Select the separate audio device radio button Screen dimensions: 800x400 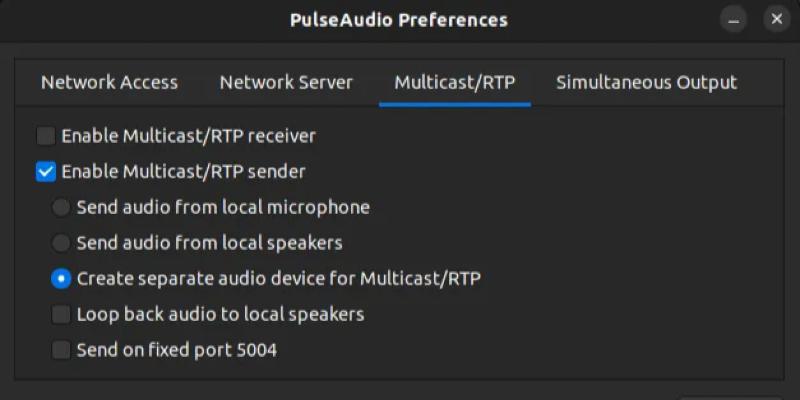(x=62, y=278)
